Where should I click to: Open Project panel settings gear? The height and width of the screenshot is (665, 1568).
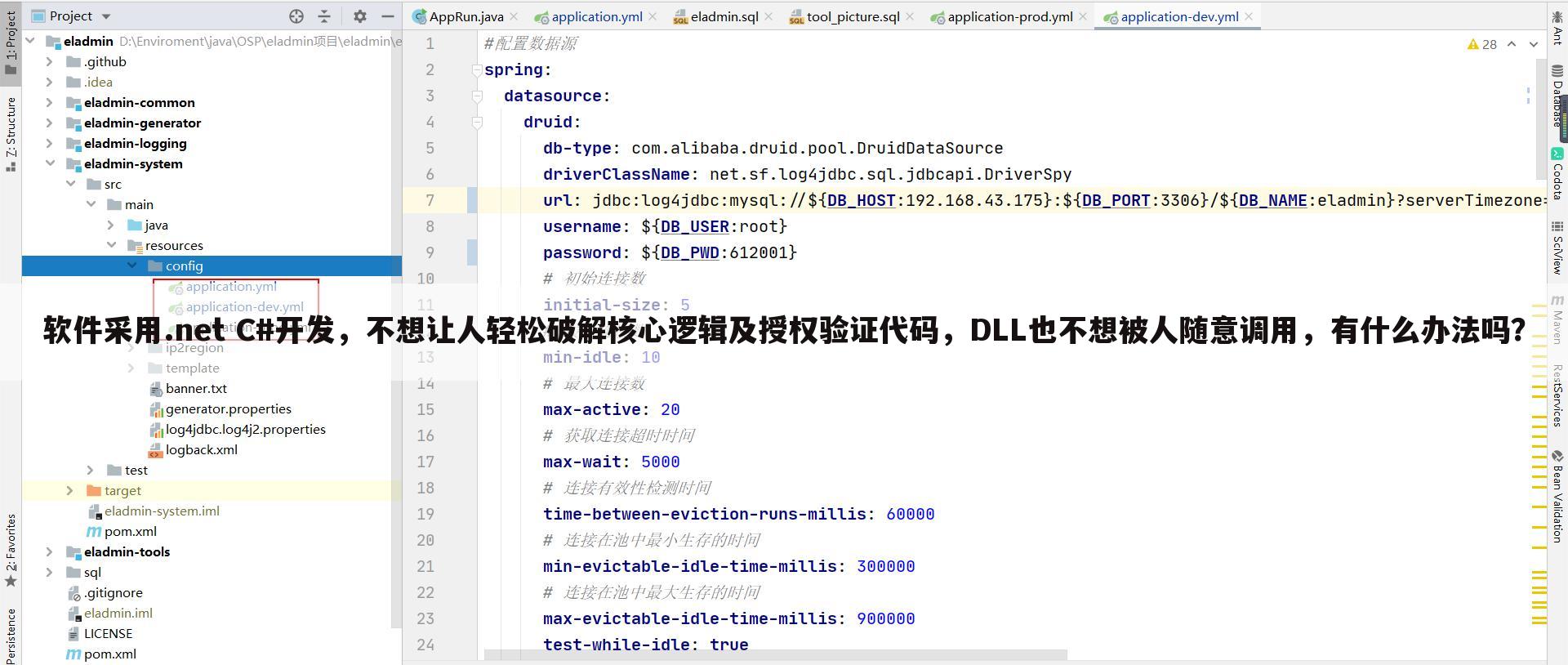(x=360, y=16)
